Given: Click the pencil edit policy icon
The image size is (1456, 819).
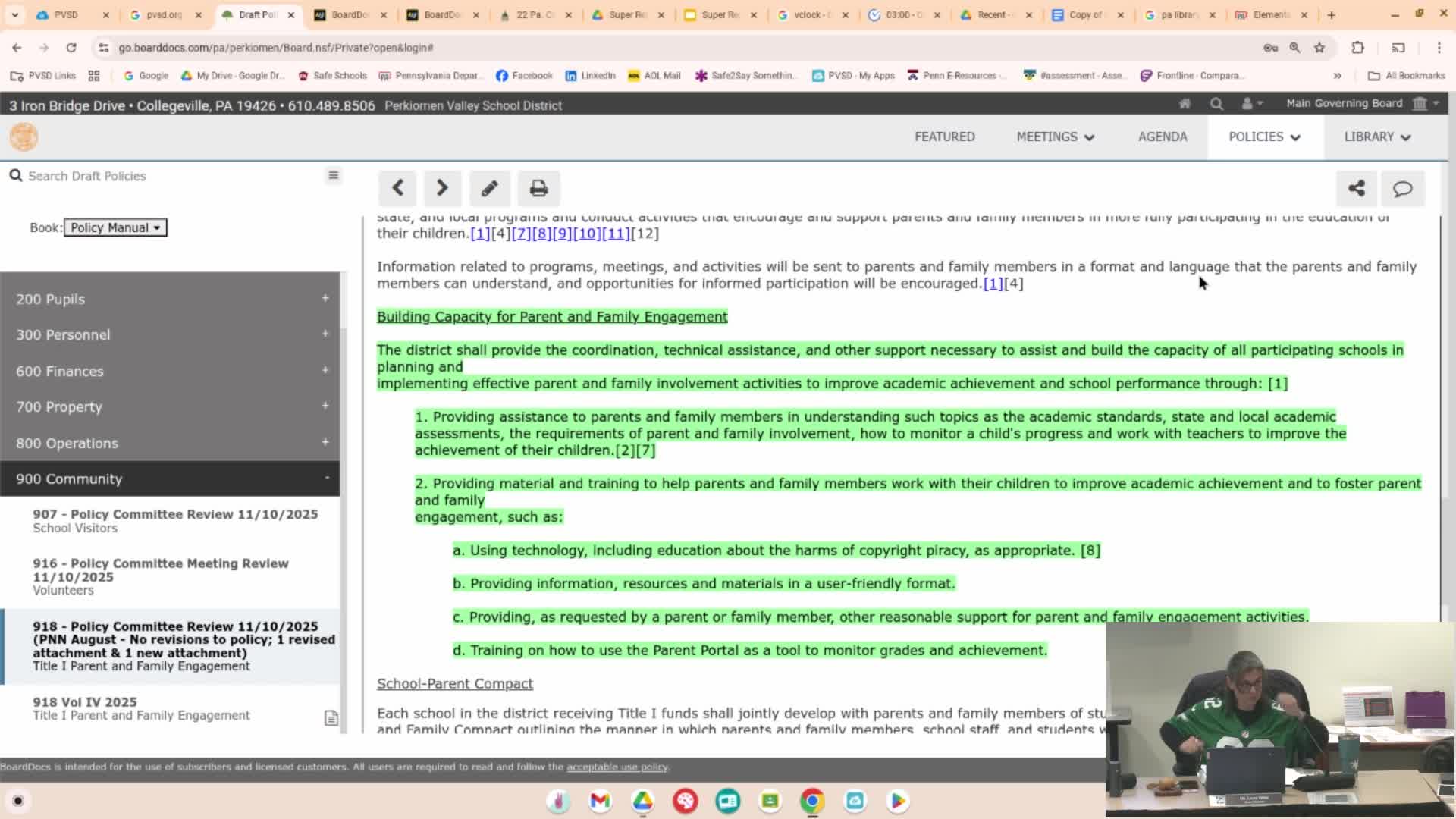Looking at the screenshot, I should coord(489,188).
